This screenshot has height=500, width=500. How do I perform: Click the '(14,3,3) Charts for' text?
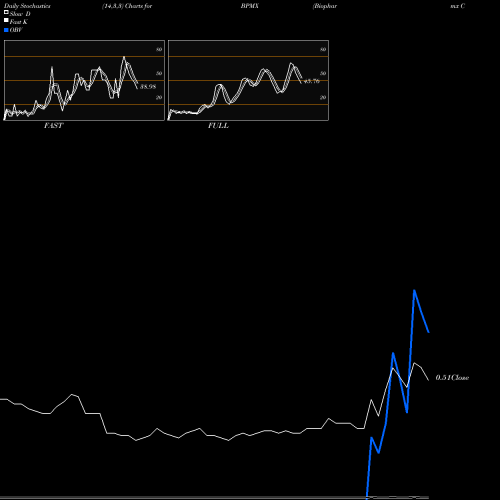coord(127,6)
